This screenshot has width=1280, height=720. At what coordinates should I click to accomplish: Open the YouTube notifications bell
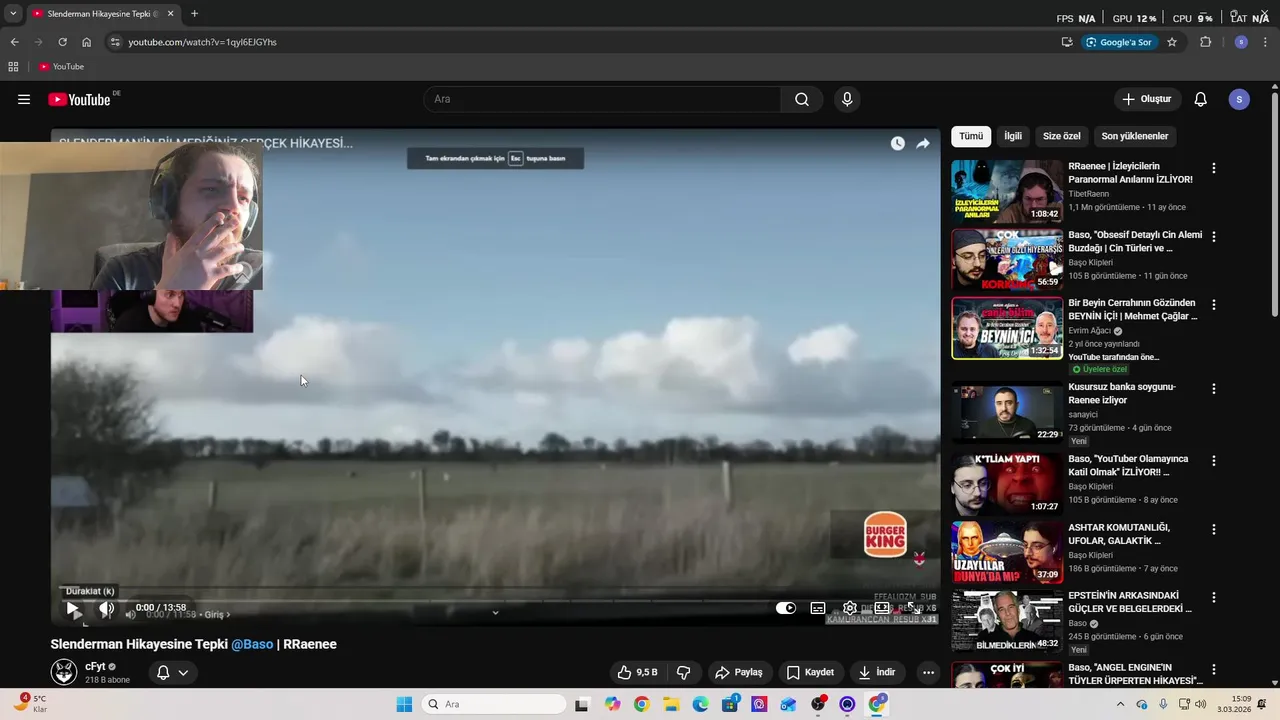(x=1201, y=99)
